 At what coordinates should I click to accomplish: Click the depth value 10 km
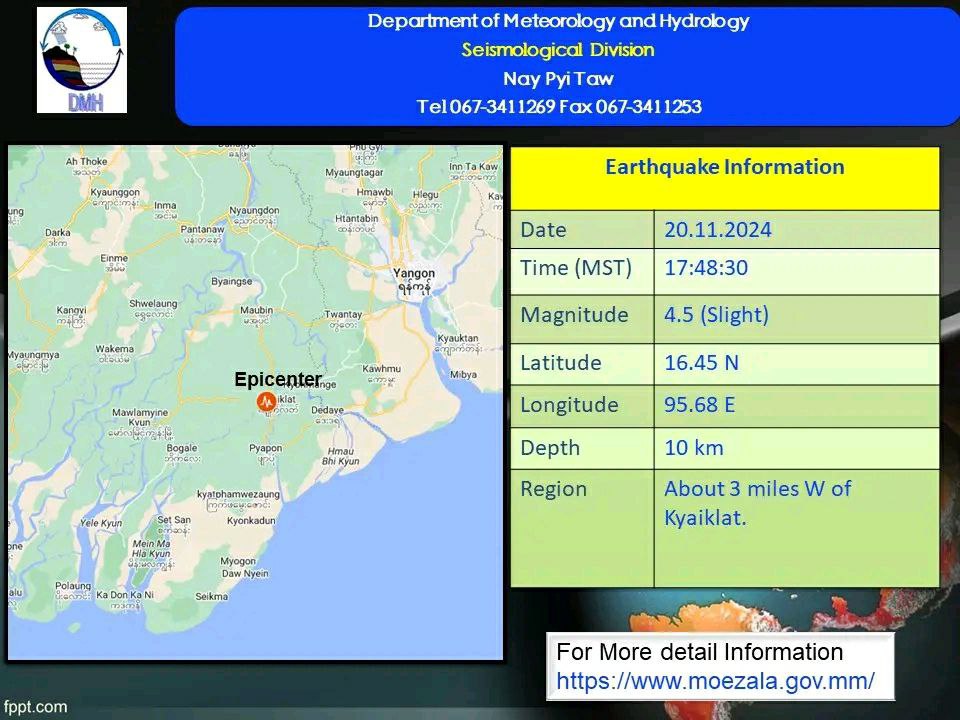click(x=693, y=448)
